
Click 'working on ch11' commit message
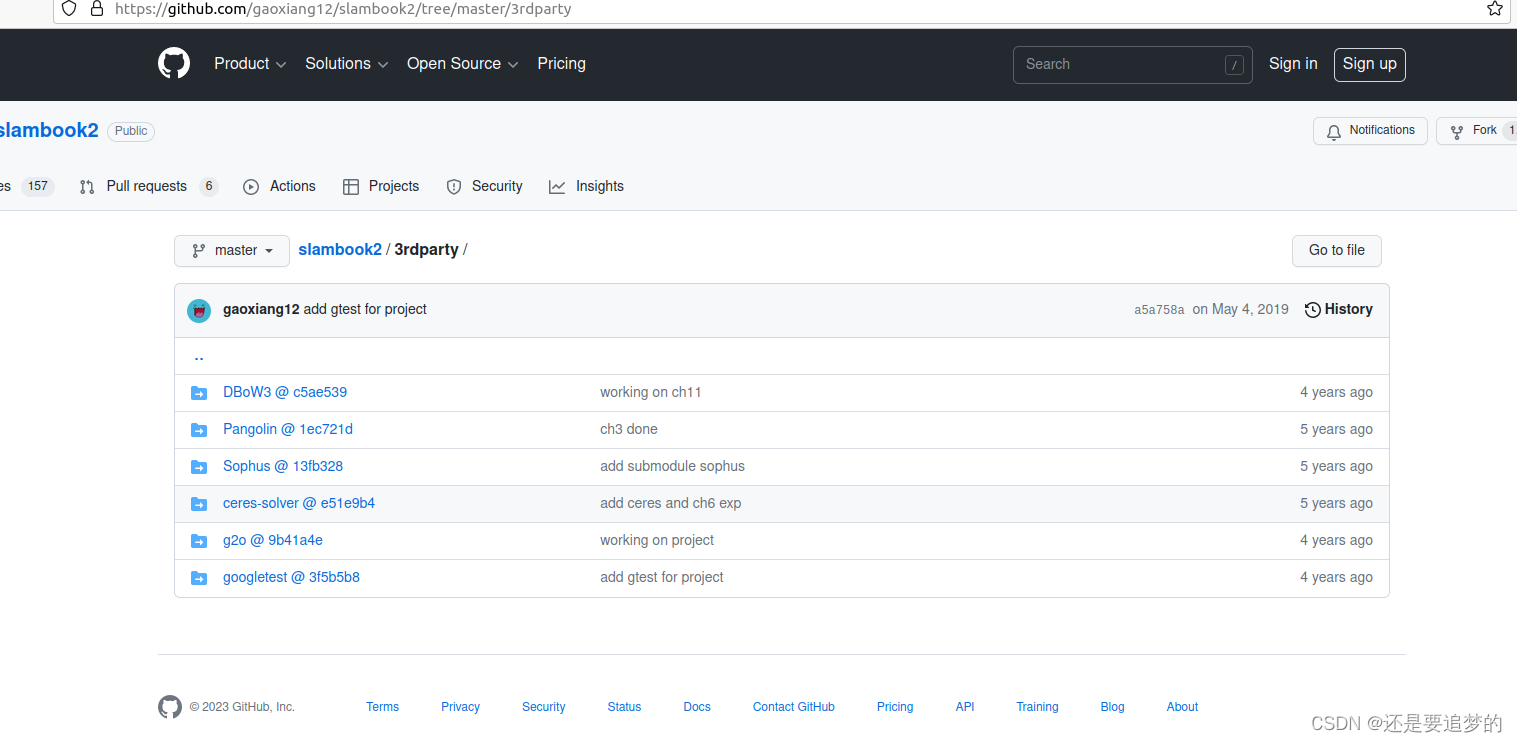(x=651, y=393)
